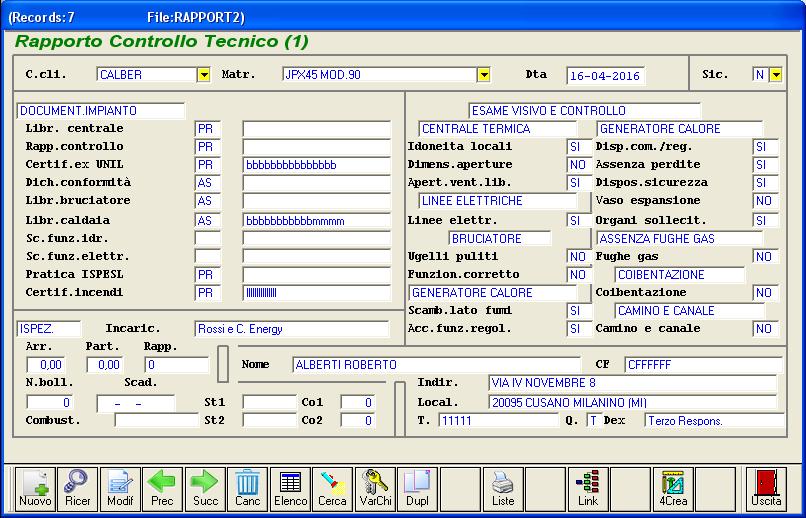Click the Local. field CUSANO MILANINO
806x518 pixels.
point(633,402)
